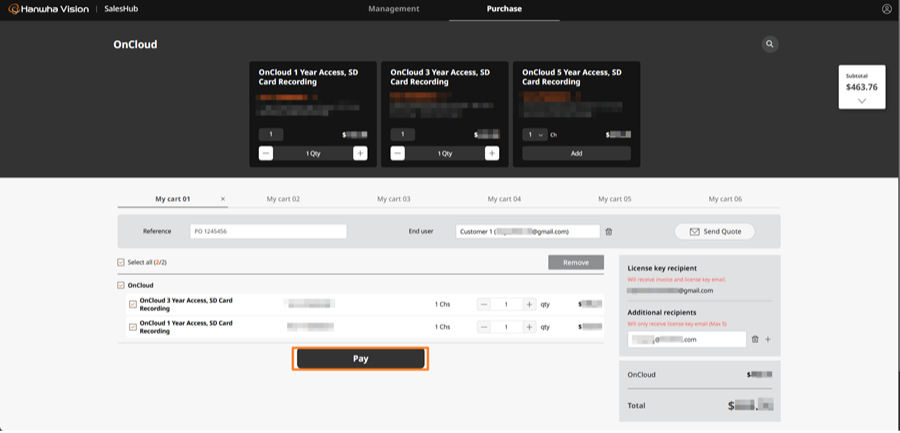The height and width of the screenshot is (433, 900).
Task: Open the Purchase tab
Action: (504, 9)
